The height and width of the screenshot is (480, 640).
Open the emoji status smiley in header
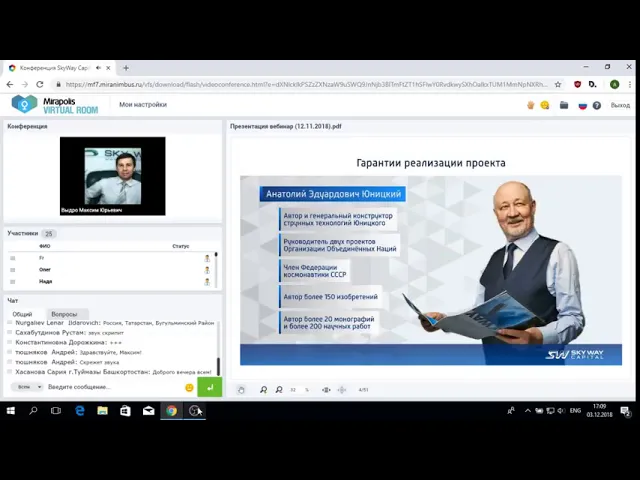point(545,105)
